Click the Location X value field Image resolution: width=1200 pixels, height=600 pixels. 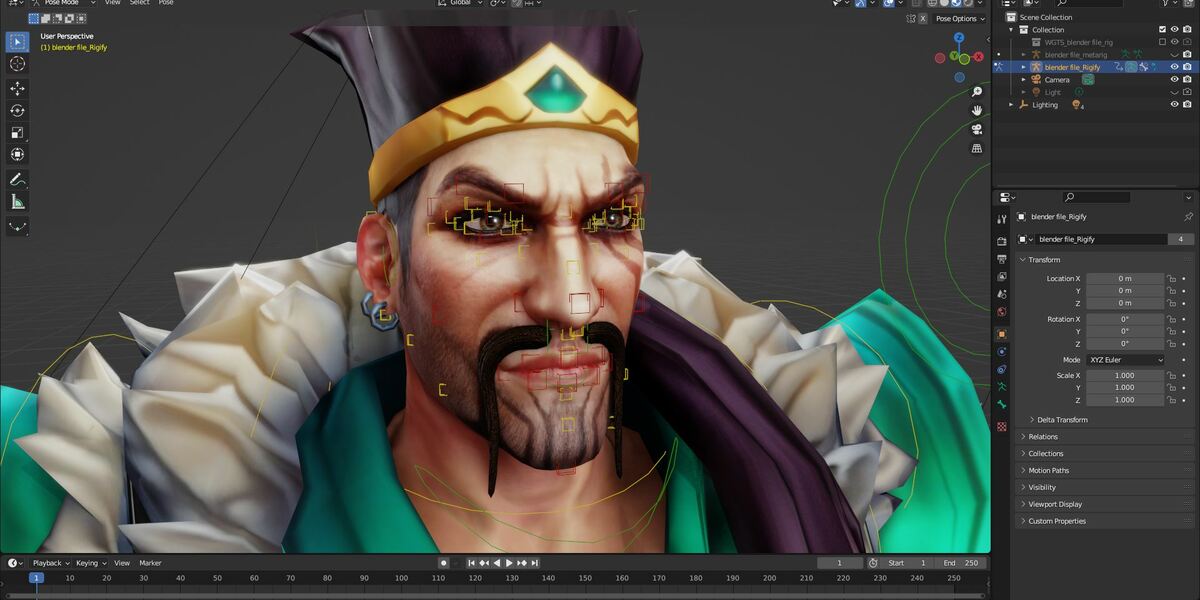(x=1125, y=279)
